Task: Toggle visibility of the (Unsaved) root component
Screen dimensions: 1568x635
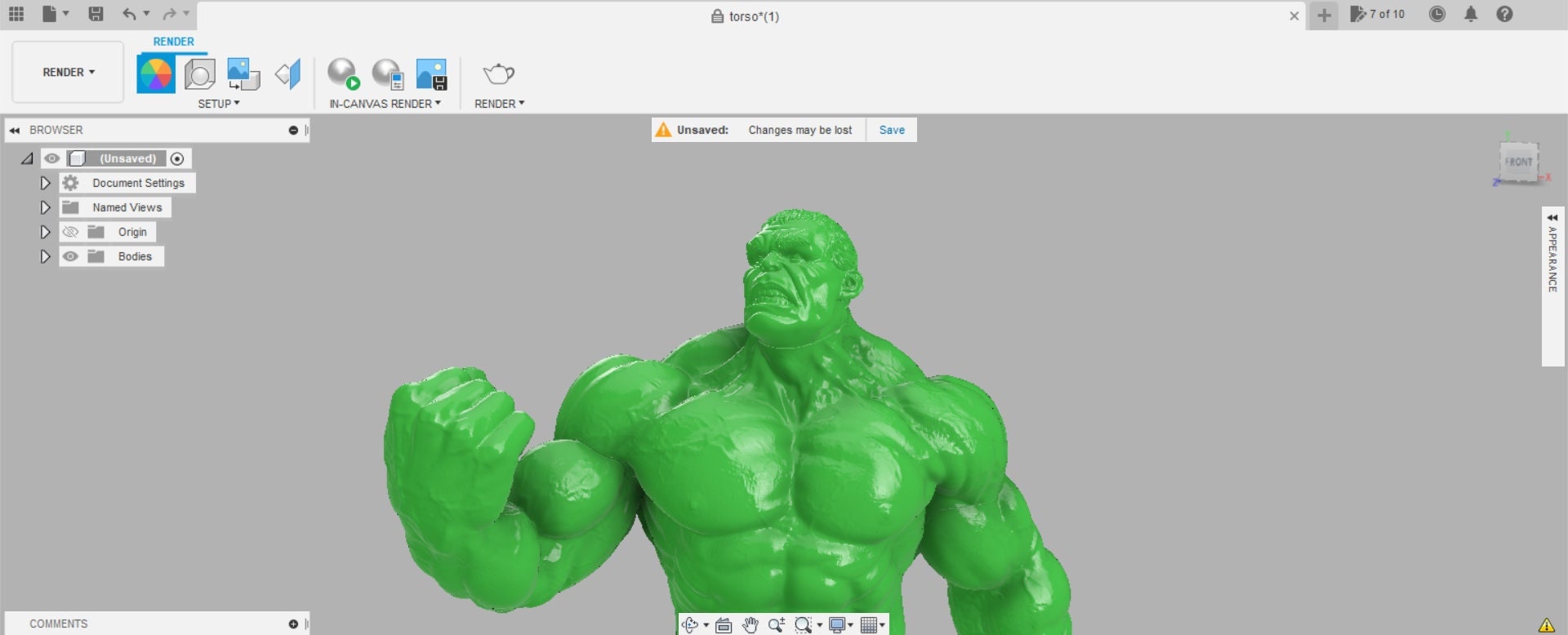Action: 52,158
